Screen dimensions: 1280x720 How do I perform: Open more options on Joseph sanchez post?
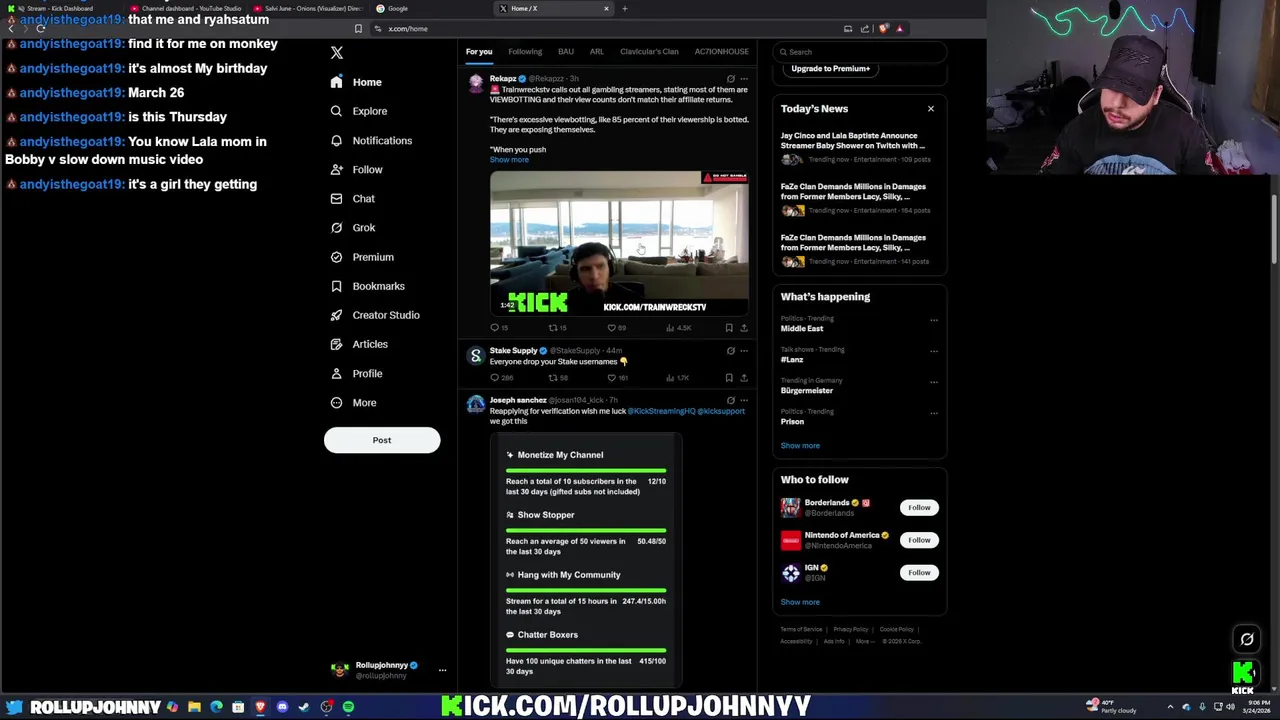(x=743, y=400)
